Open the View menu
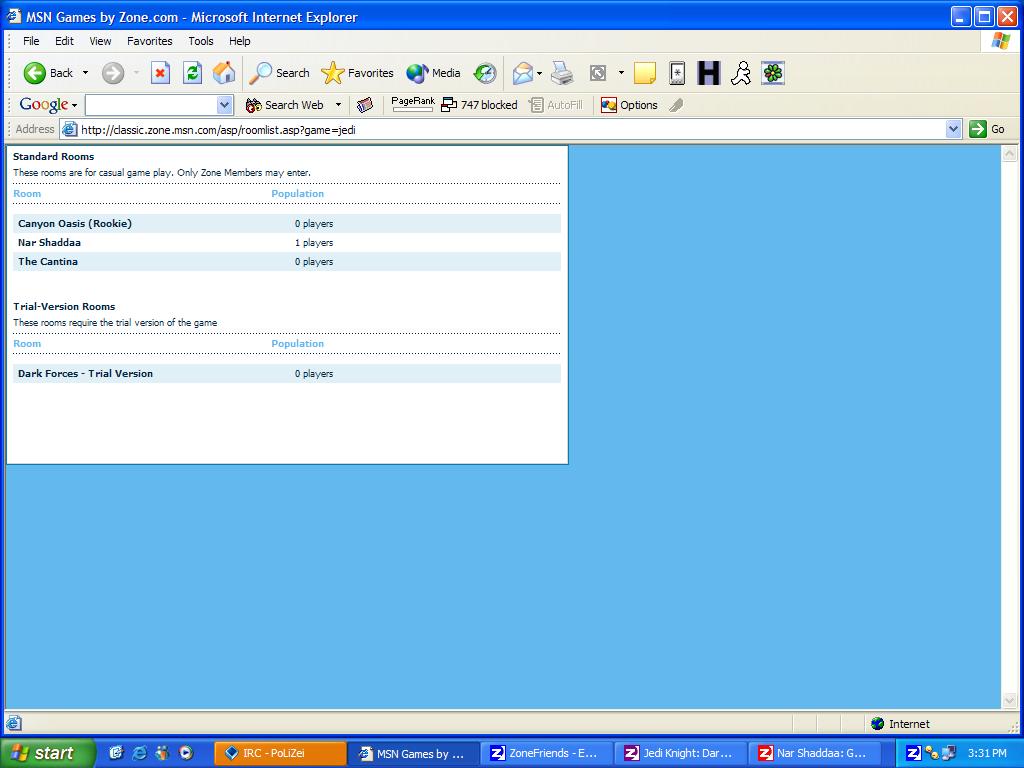This screenshot has width=1024, height=768. tap(100, 41)
